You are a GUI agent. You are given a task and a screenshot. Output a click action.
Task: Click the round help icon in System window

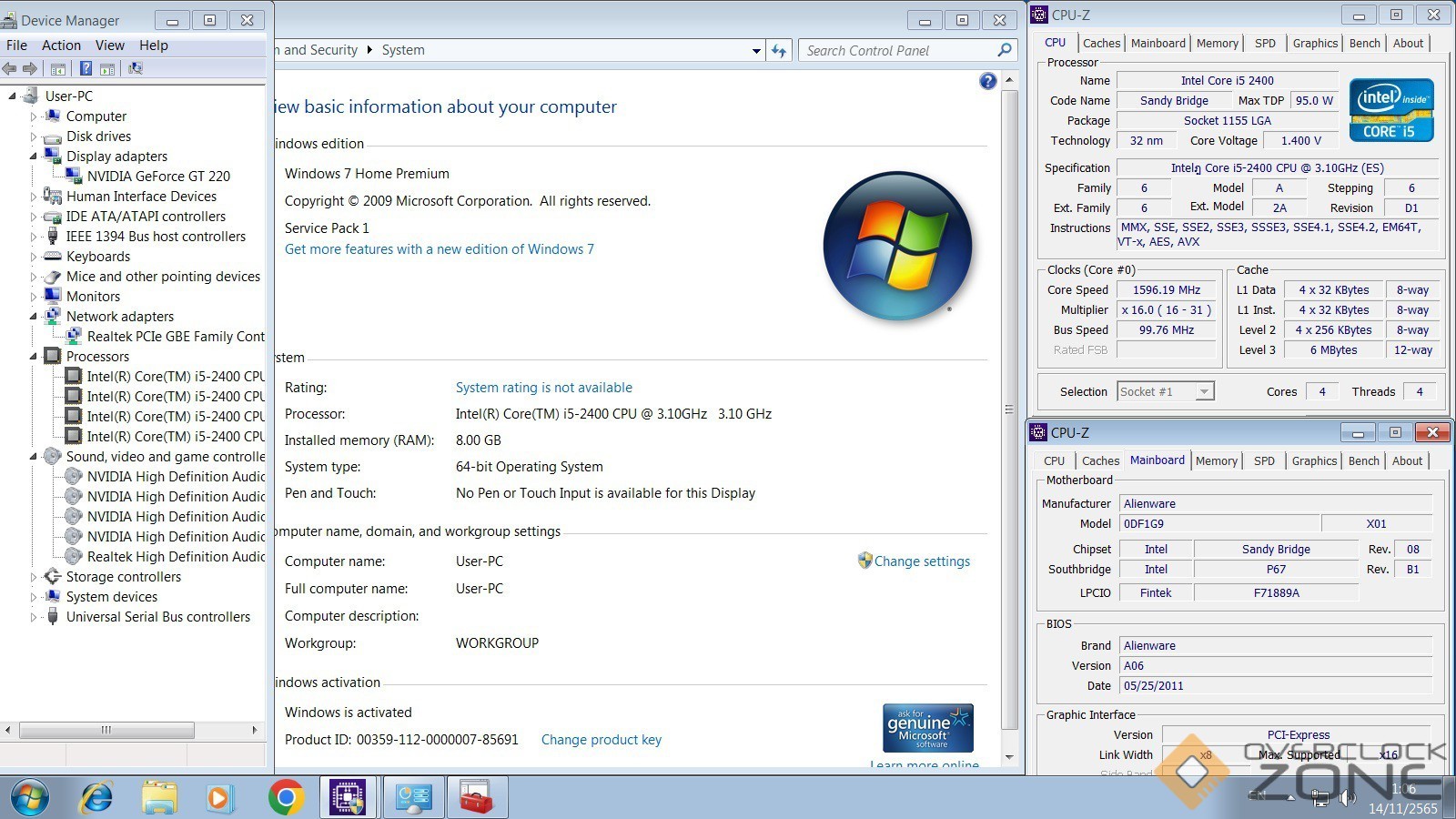987,81
